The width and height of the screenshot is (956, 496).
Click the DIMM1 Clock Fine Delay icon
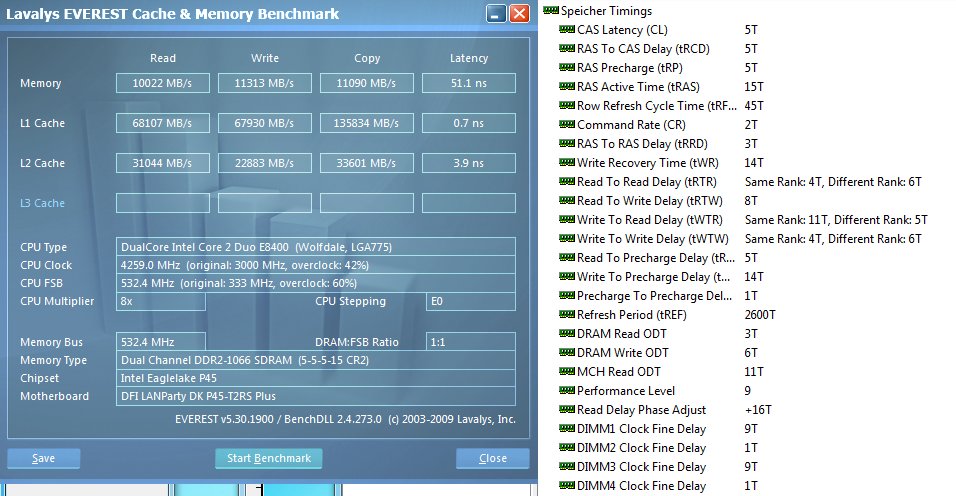pyautogui.click(x=567, y=428)
